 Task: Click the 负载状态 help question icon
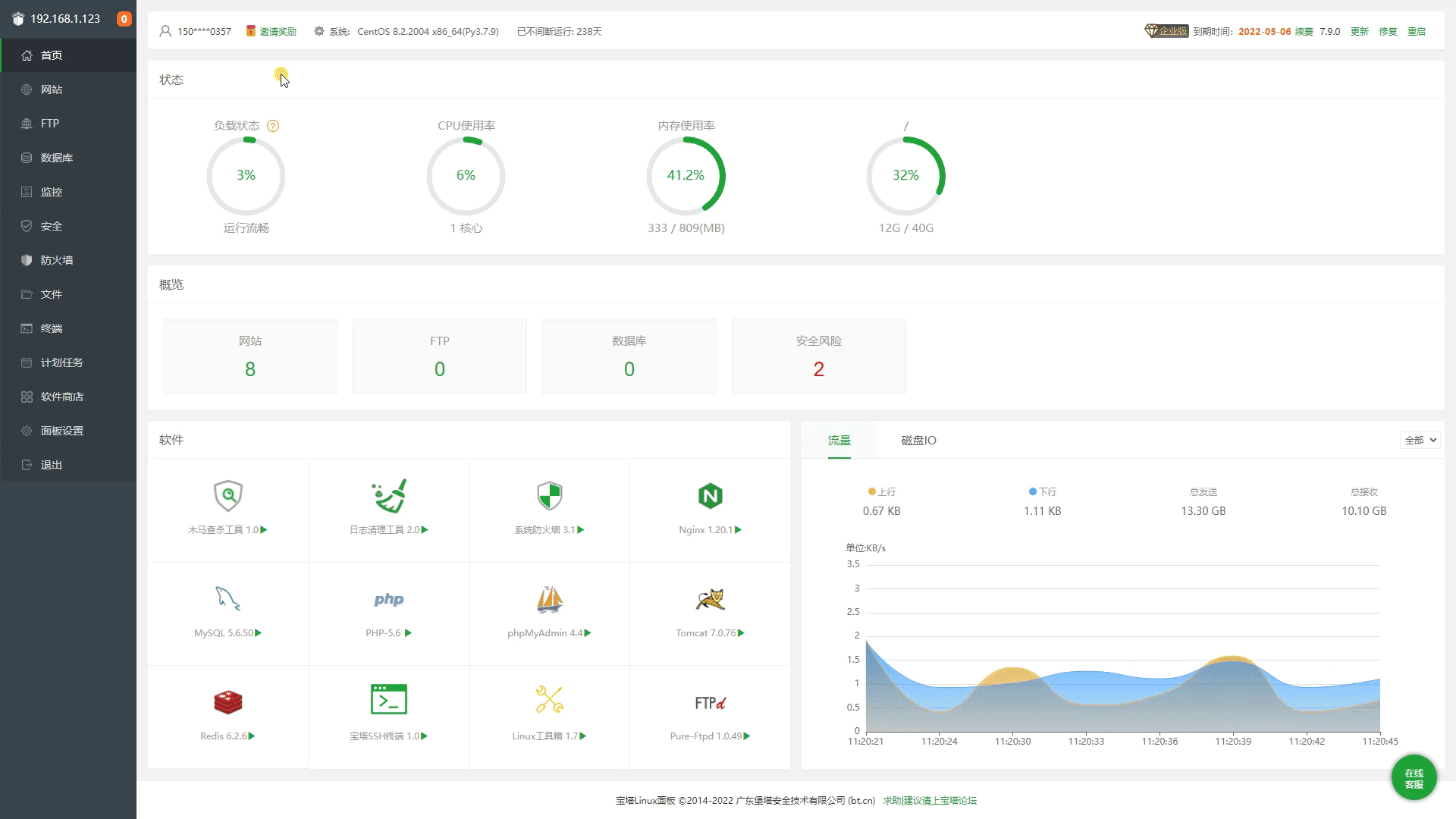(273, 126)
